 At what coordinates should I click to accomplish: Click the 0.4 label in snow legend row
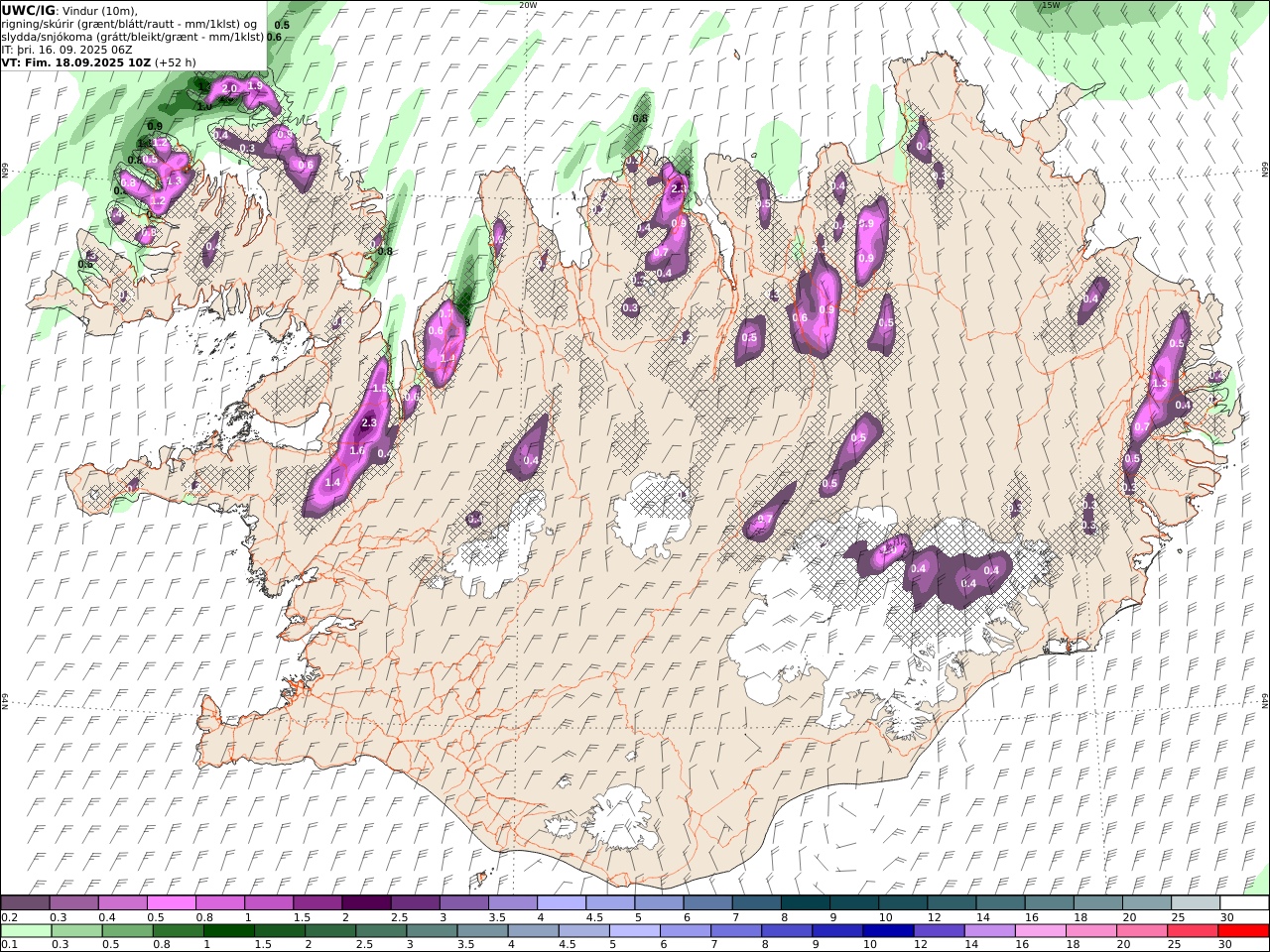pyautogui.click(x=106, y=917)
